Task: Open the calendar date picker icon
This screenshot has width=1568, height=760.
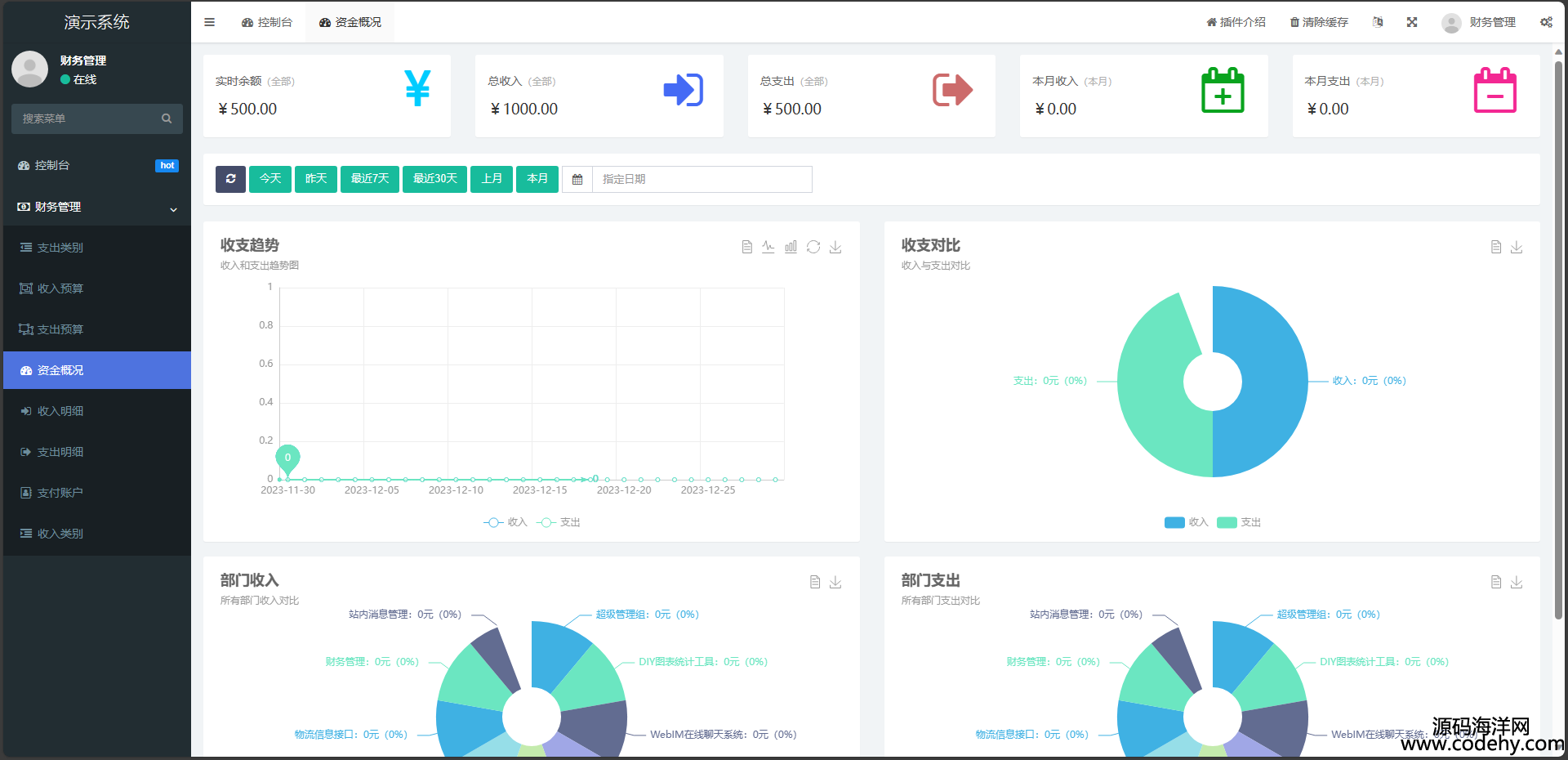Action: [x=577, y=179]
